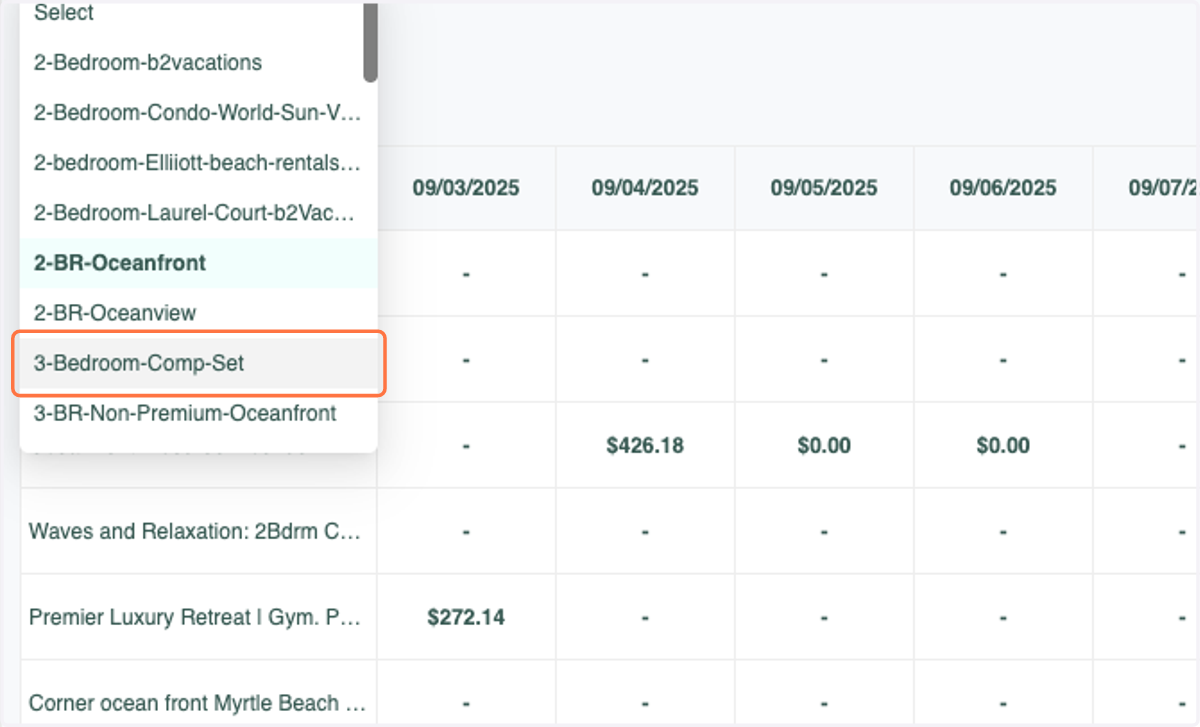Screen dimensions: 1200x727
Task: Click the 09/05/2025 column header
Action: [824, 188]
